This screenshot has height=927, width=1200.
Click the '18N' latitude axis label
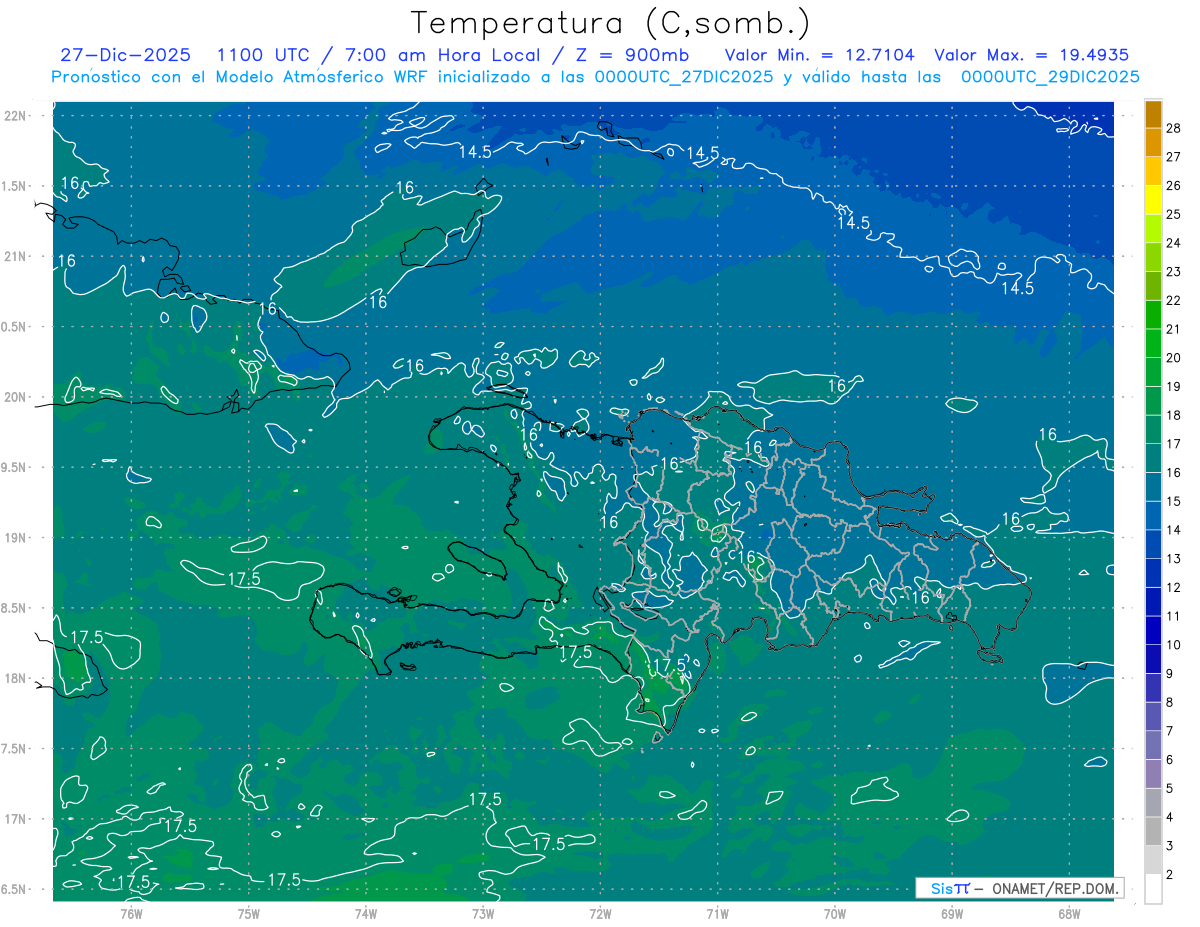15,678
